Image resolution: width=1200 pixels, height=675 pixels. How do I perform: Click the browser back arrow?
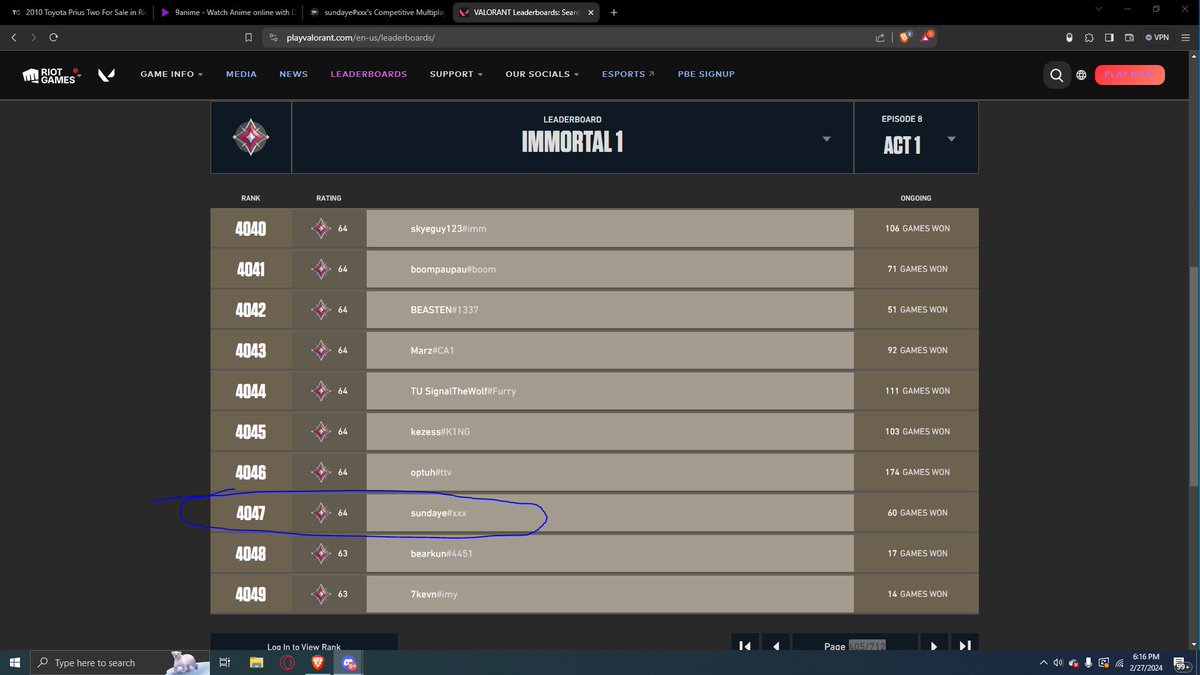14,37
